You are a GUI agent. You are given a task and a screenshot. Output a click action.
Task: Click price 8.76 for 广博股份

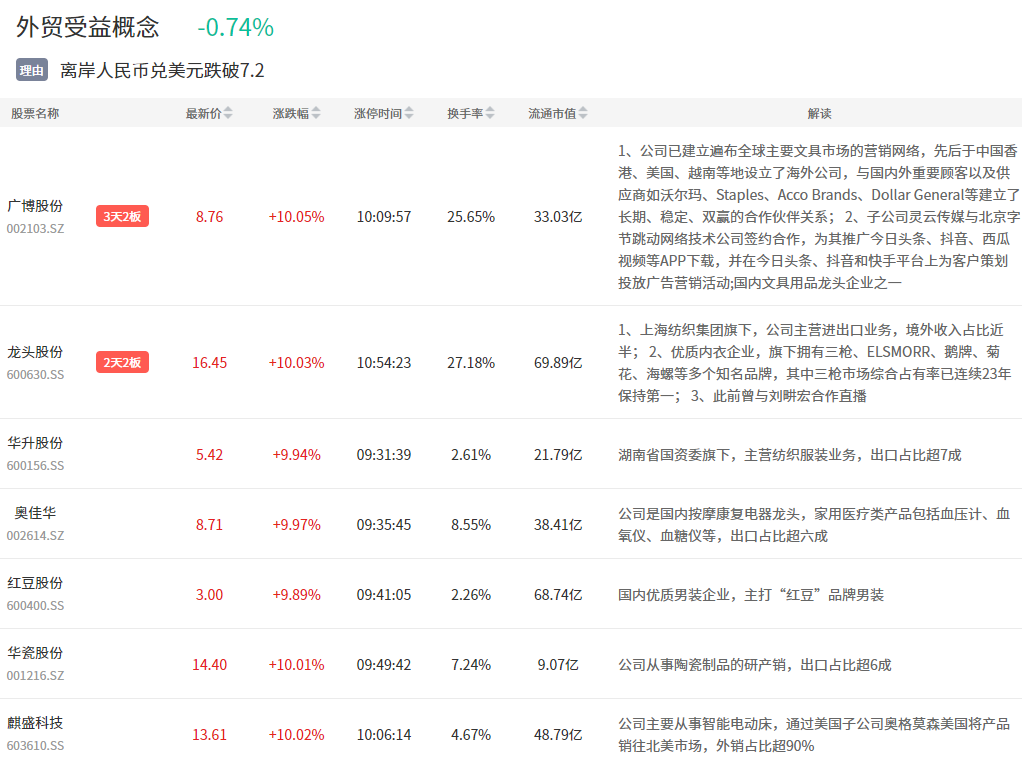[x=209, y=217]
